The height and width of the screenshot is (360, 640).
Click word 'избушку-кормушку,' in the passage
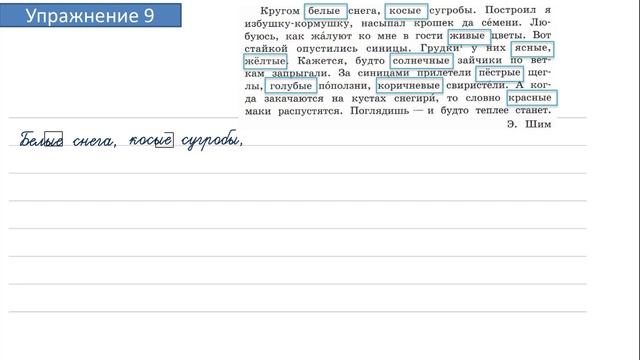click(x=297, y=24)
